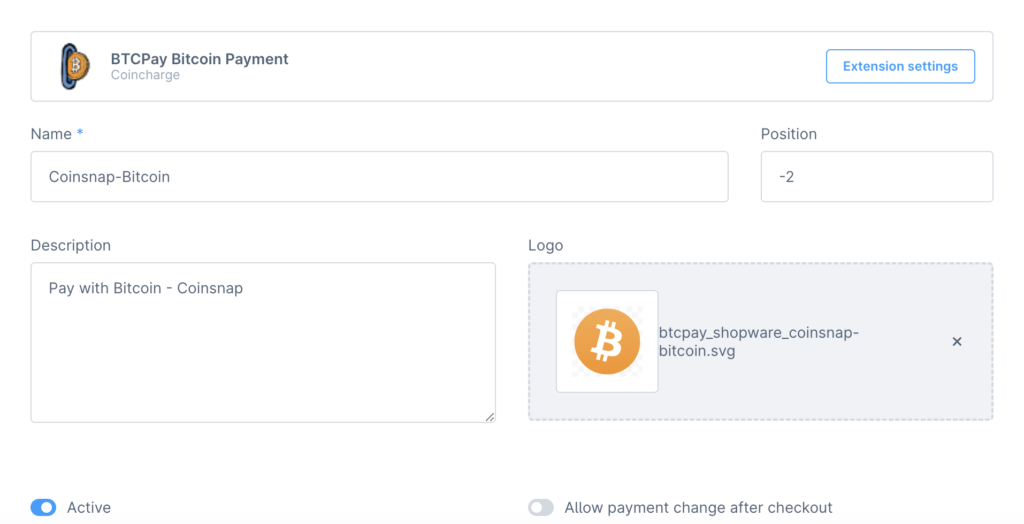This screenshot has width=1024, height=524.
Task: Click the Logo section label
Action: pos(545,245)
